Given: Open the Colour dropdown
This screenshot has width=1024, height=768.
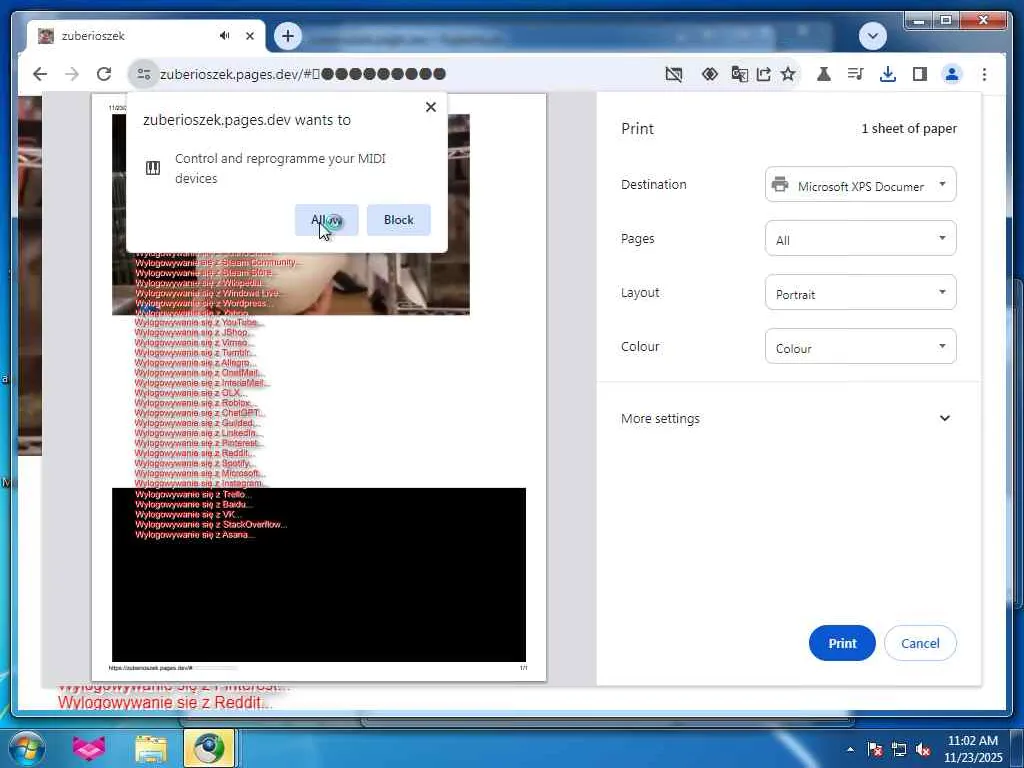Looking at the screenshot, I should point(860,347).
